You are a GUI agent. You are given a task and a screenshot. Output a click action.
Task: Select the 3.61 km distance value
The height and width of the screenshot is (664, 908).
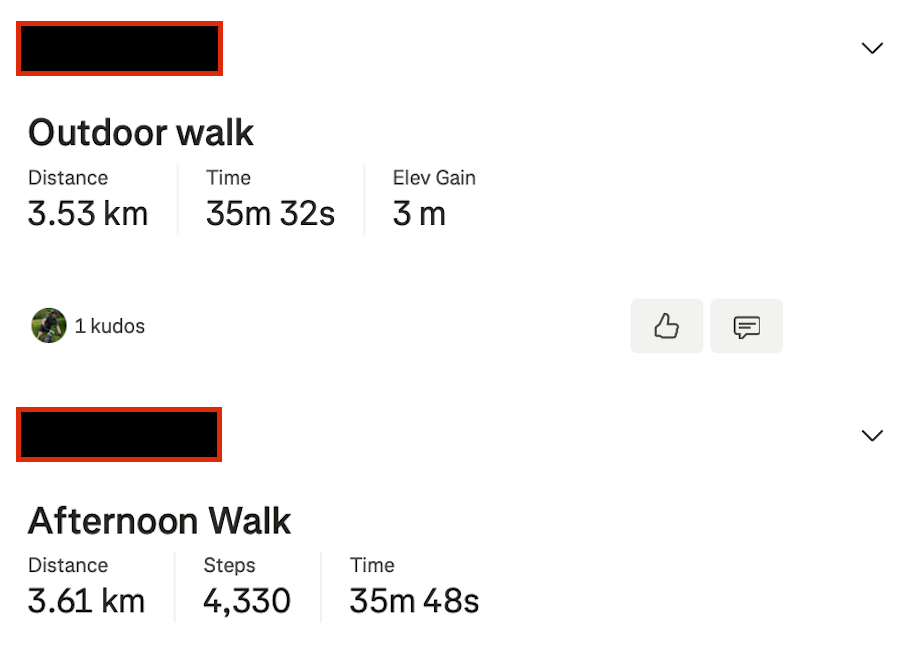pyautogui.click(x=86, y=601)
